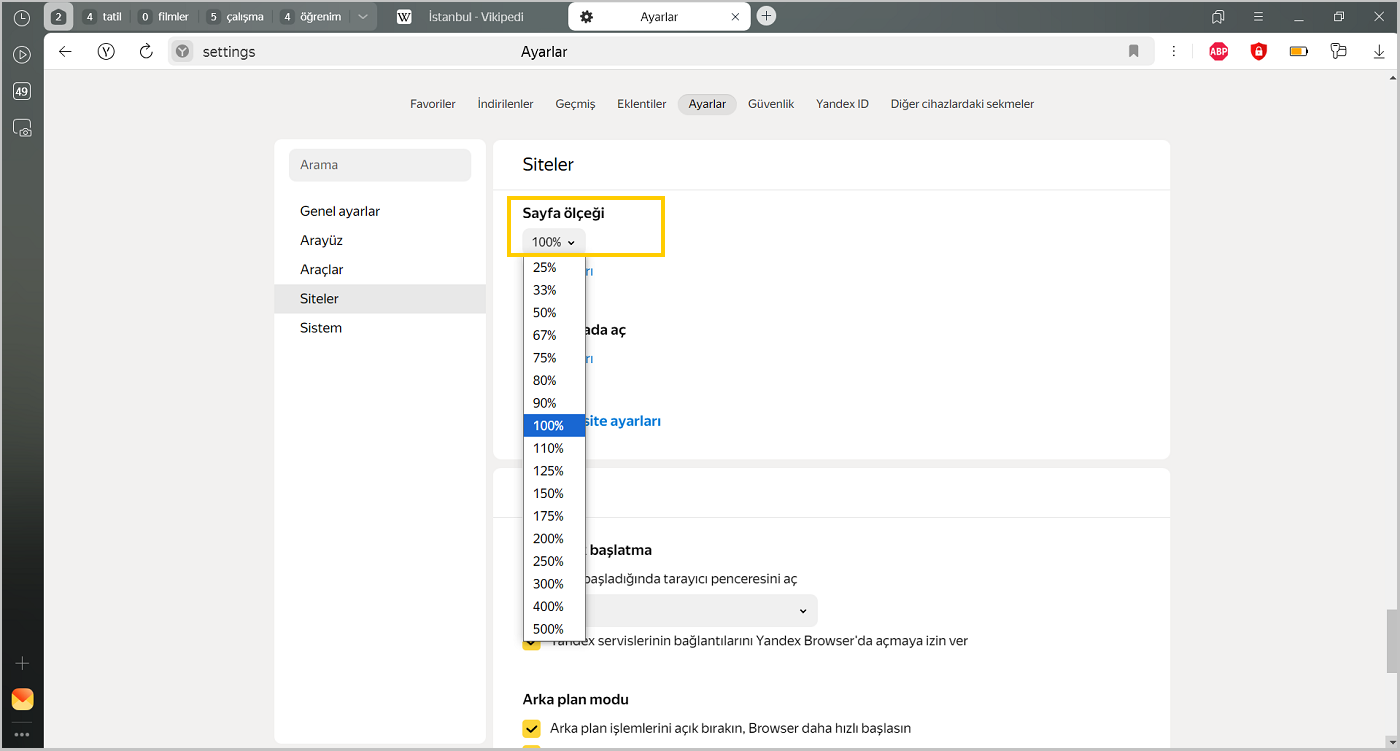Click the Arama search field in settings
The image size is (1400, 751).
point(380,165)
